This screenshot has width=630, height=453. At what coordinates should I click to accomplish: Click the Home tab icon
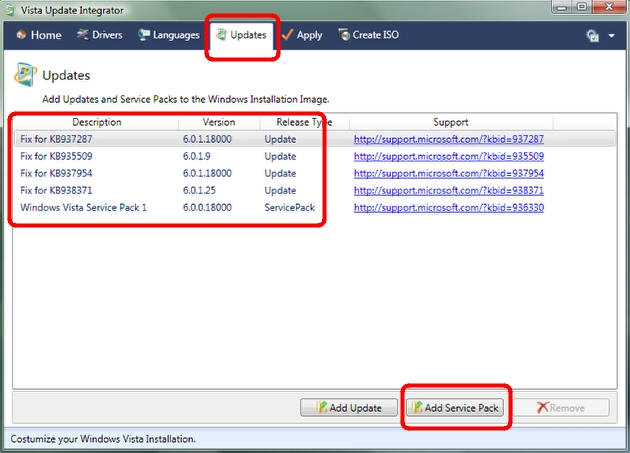tap(21, 35)
